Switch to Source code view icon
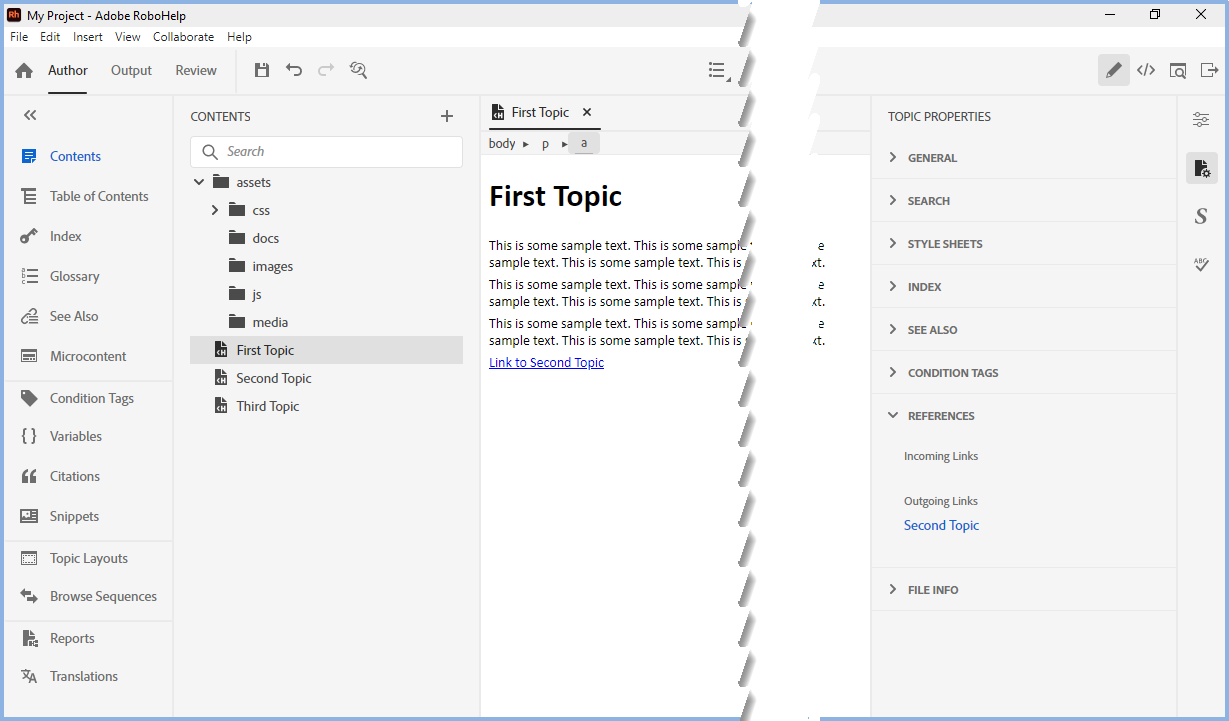Viewport: 1229px width, 721px height. click(x=1146, y=70)
